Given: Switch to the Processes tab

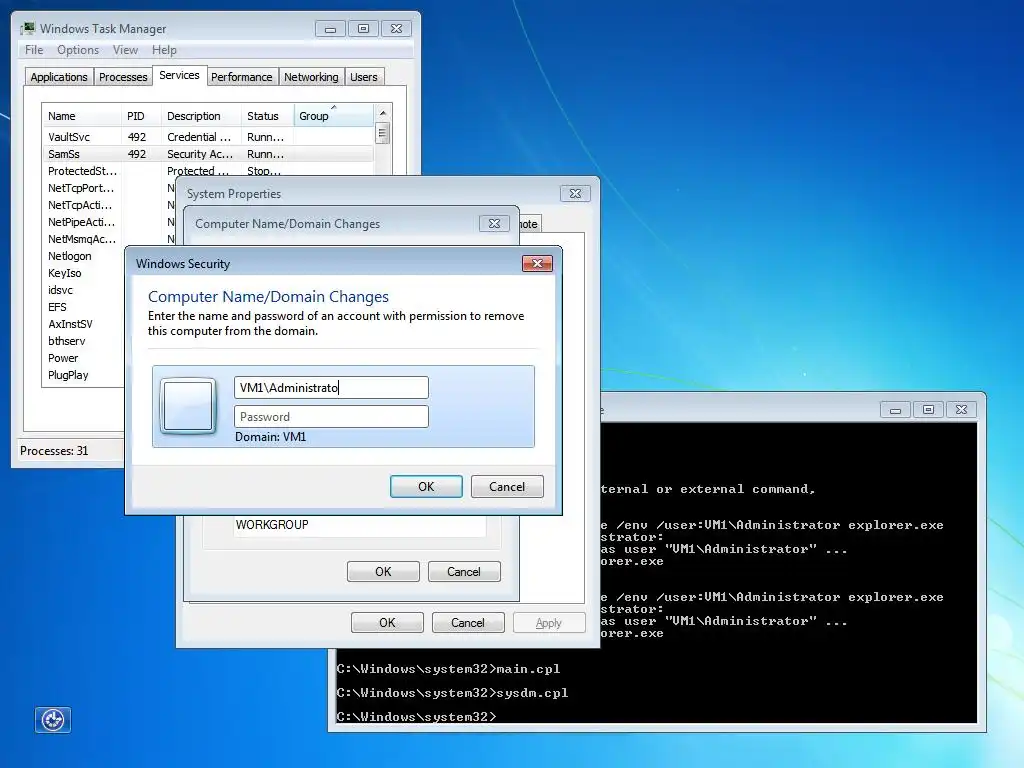Looking at the screenshot, I should click(x=123, y=77).
